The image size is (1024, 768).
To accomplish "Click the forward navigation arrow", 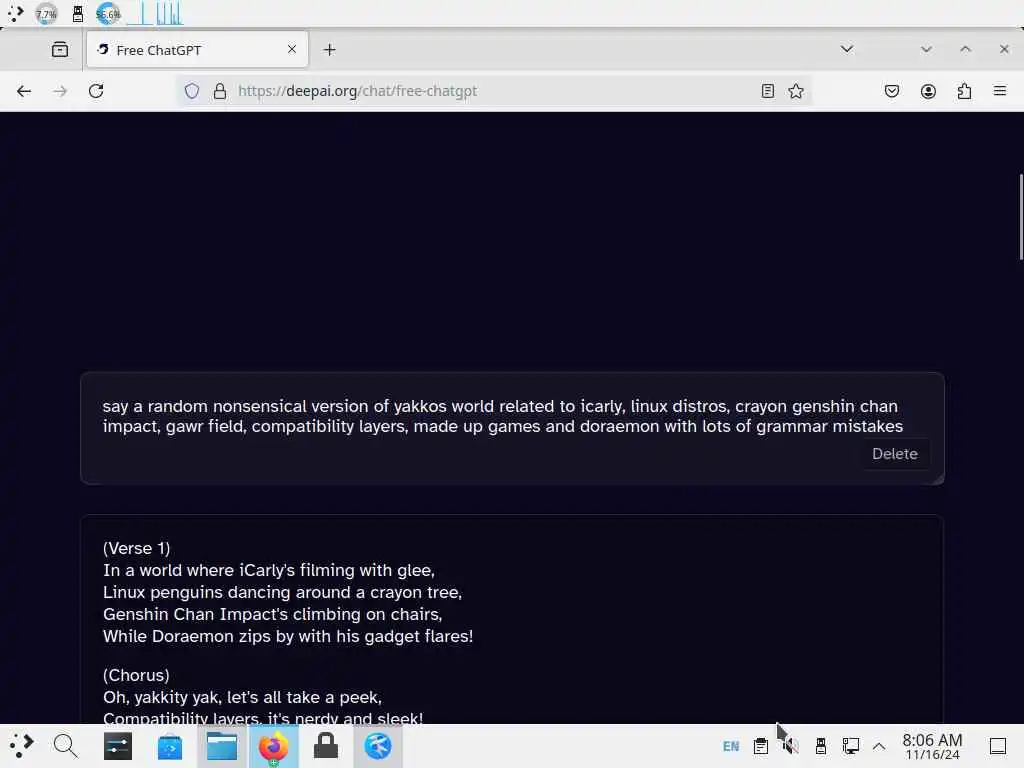I will click(60, 91).
